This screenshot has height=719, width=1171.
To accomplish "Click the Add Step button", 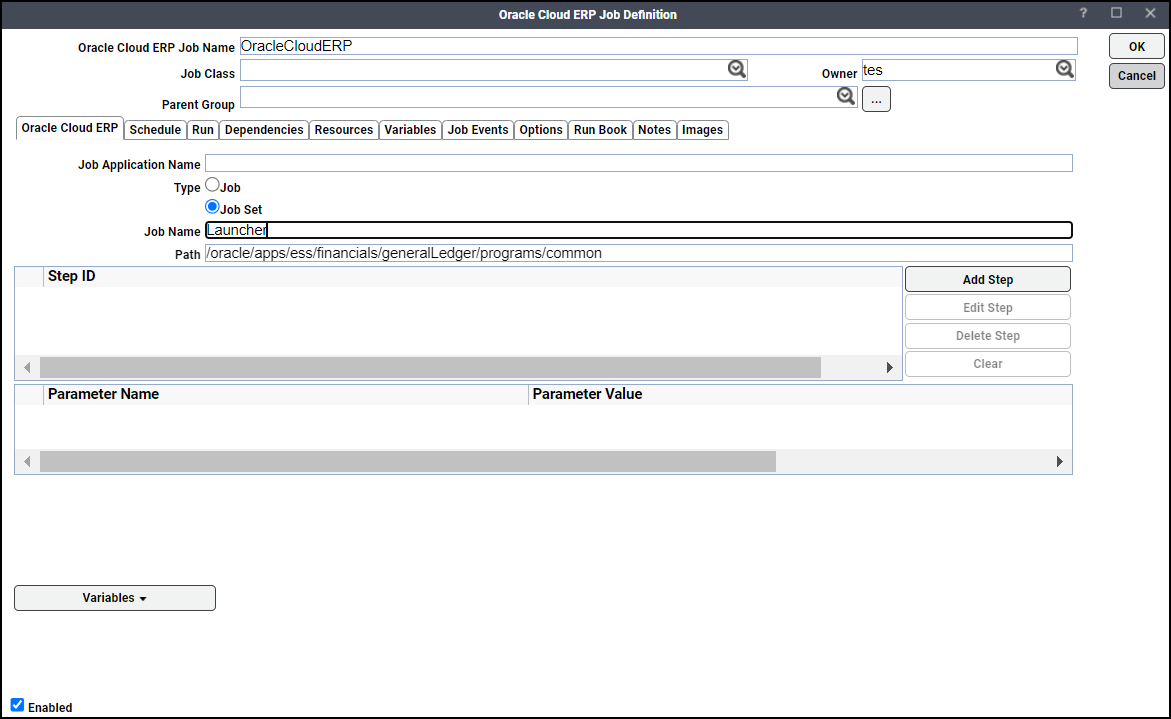I will pos(987,279).
